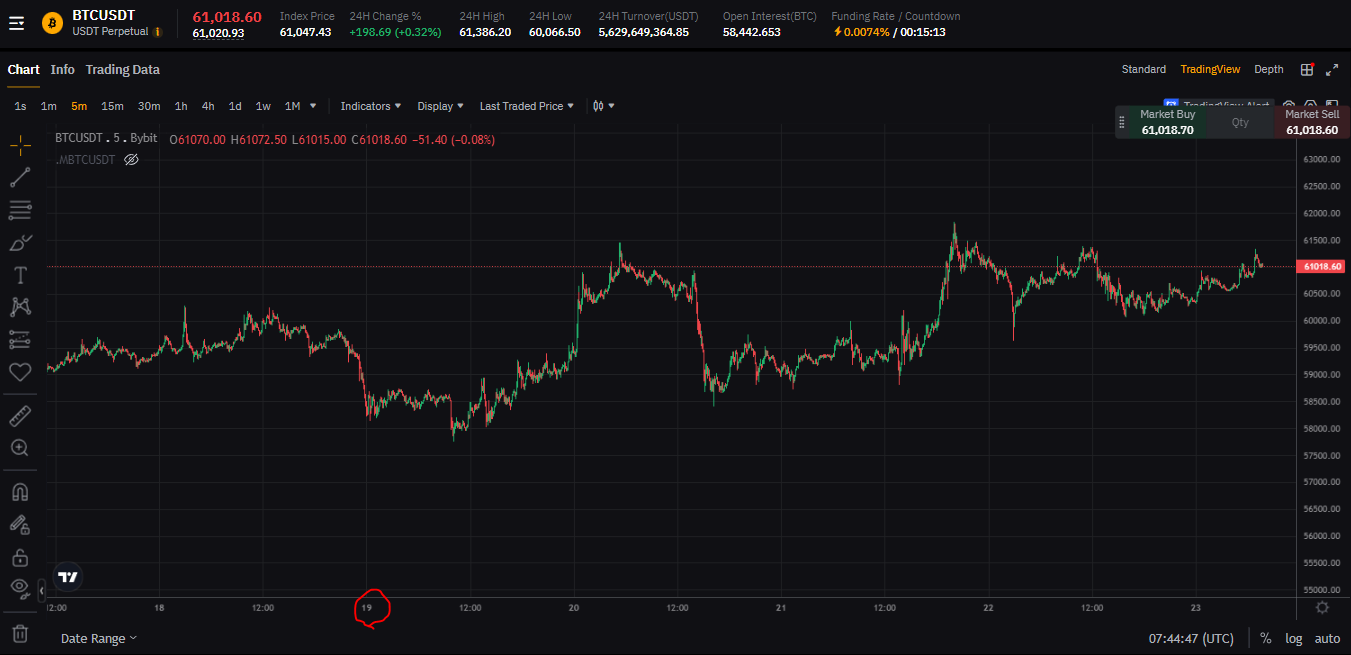Select the 1m timeframe
The height and width of the screenshot is (655, 1351).
tap(48, 106)
